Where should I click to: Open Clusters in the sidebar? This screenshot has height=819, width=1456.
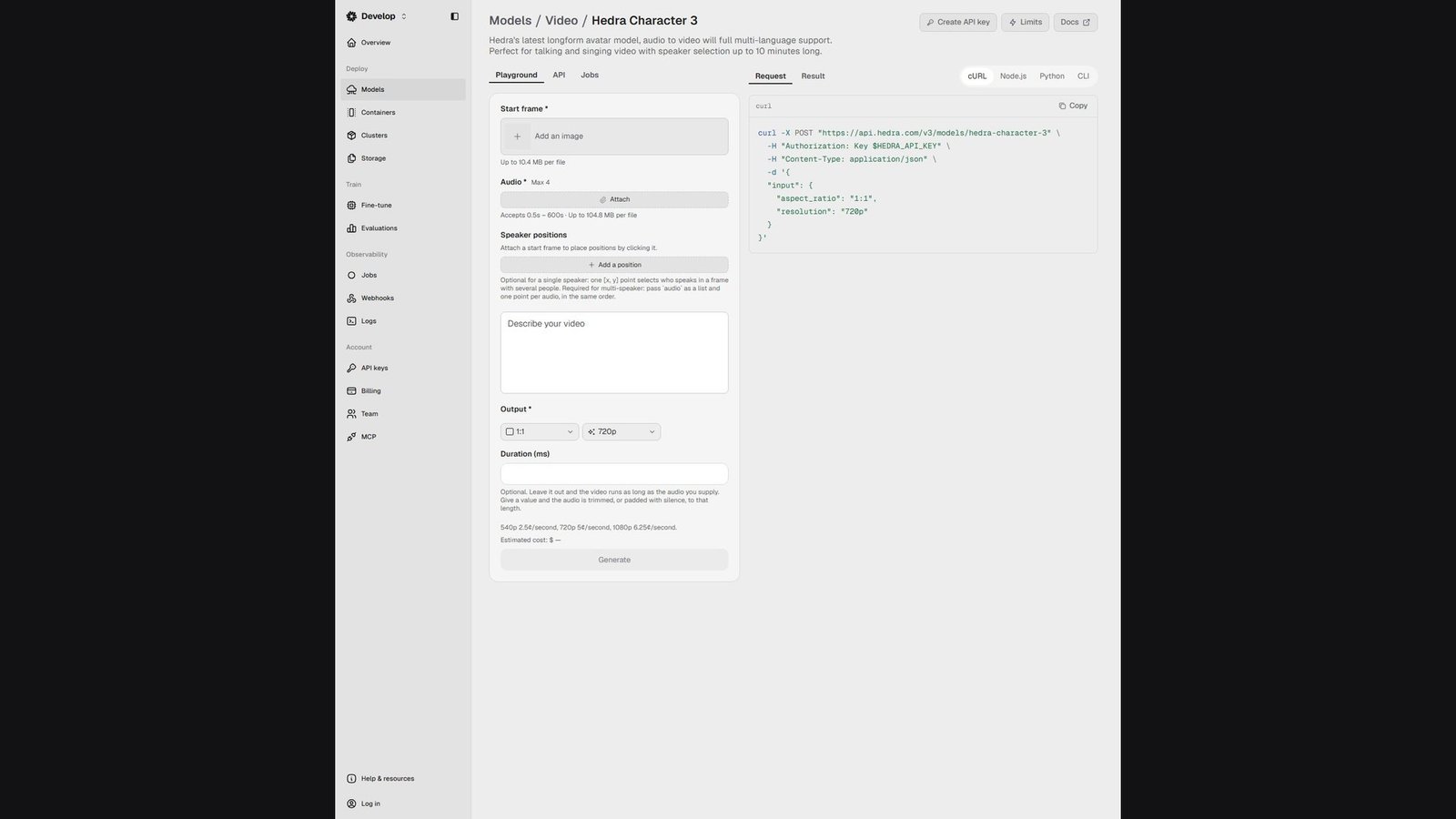point(403,136)
